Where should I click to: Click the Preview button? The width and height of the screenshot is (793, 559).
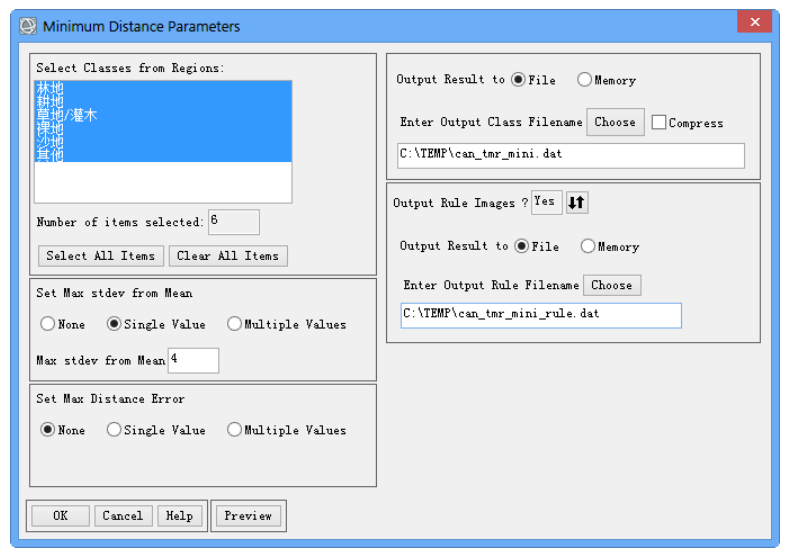point(248,516)
